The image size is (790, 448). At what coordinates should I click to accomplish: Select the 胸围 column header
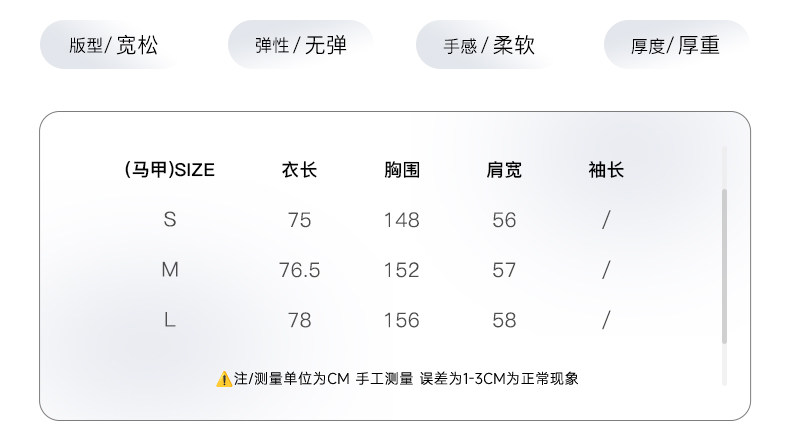[402, 170]
